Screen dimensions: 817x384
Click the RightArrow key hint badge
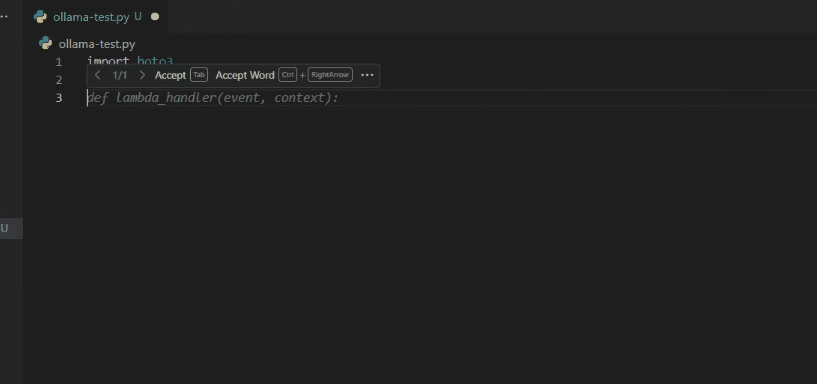[330, 75]
